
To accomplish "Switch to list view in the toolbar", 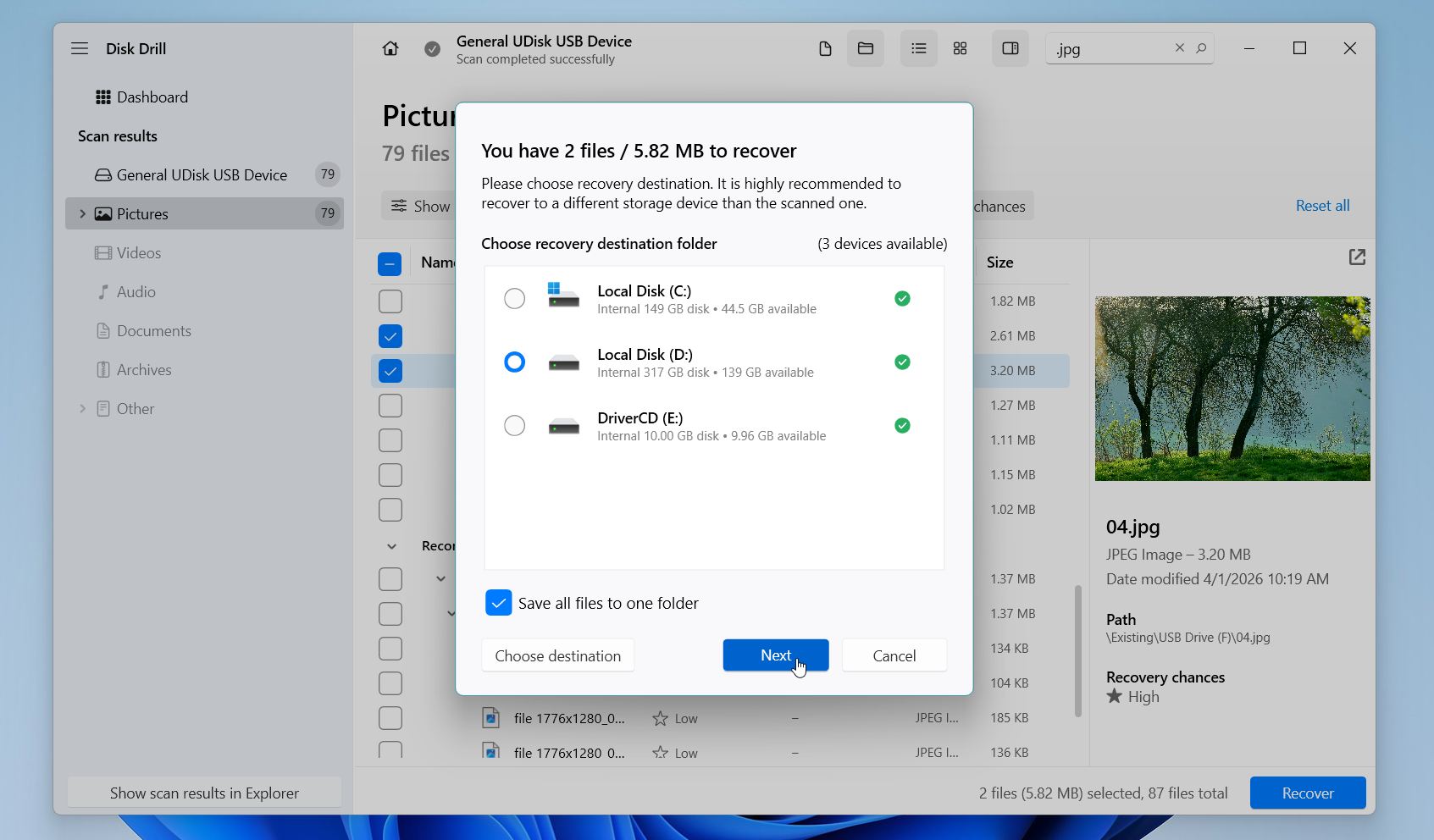I will coord(917,48).
